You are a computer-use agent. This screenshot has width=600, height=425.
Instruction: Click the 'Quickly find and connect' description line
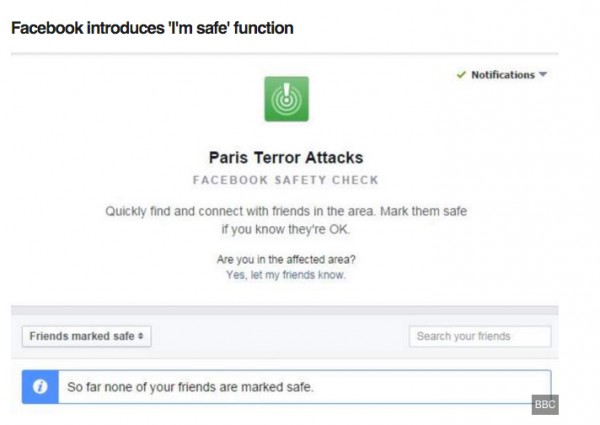[x=286, y=212]
